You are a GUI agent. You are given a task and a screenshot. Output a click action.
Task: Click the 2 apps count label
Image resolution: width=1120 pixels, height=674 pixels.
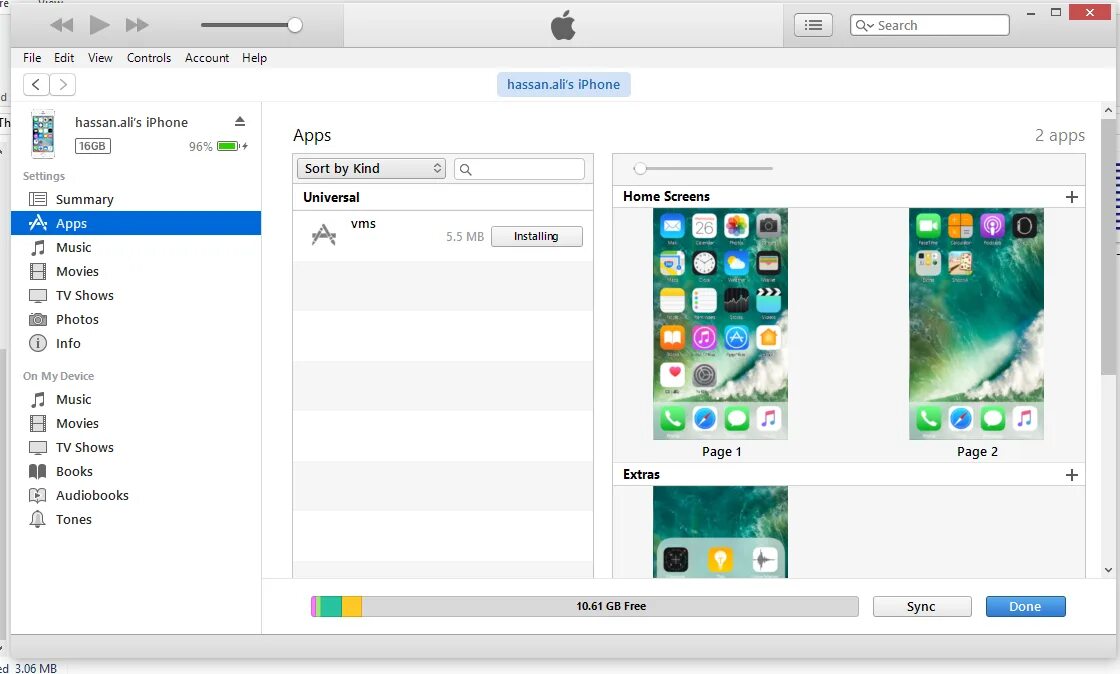[1059, 136]
